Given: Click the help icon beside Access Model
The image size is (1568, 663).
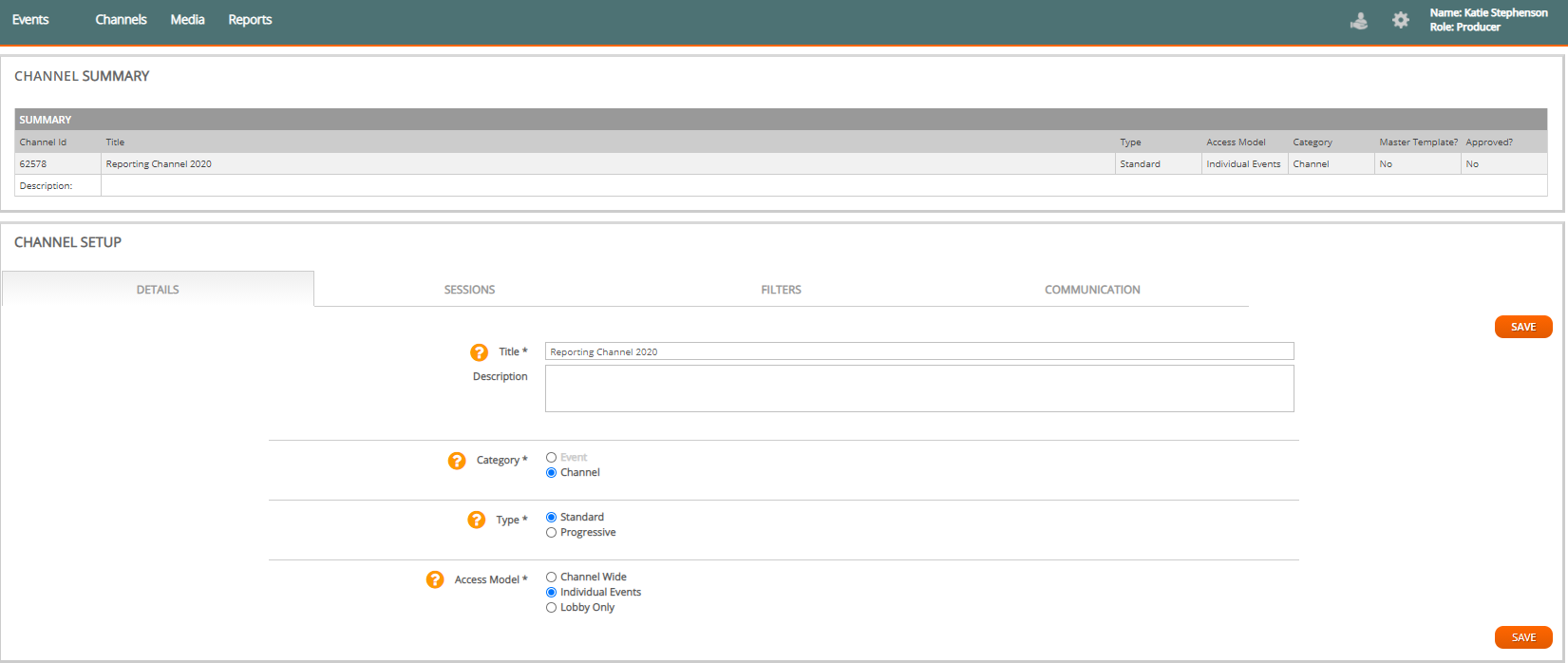Looking at the screenshot, I should tap(435, 579).
